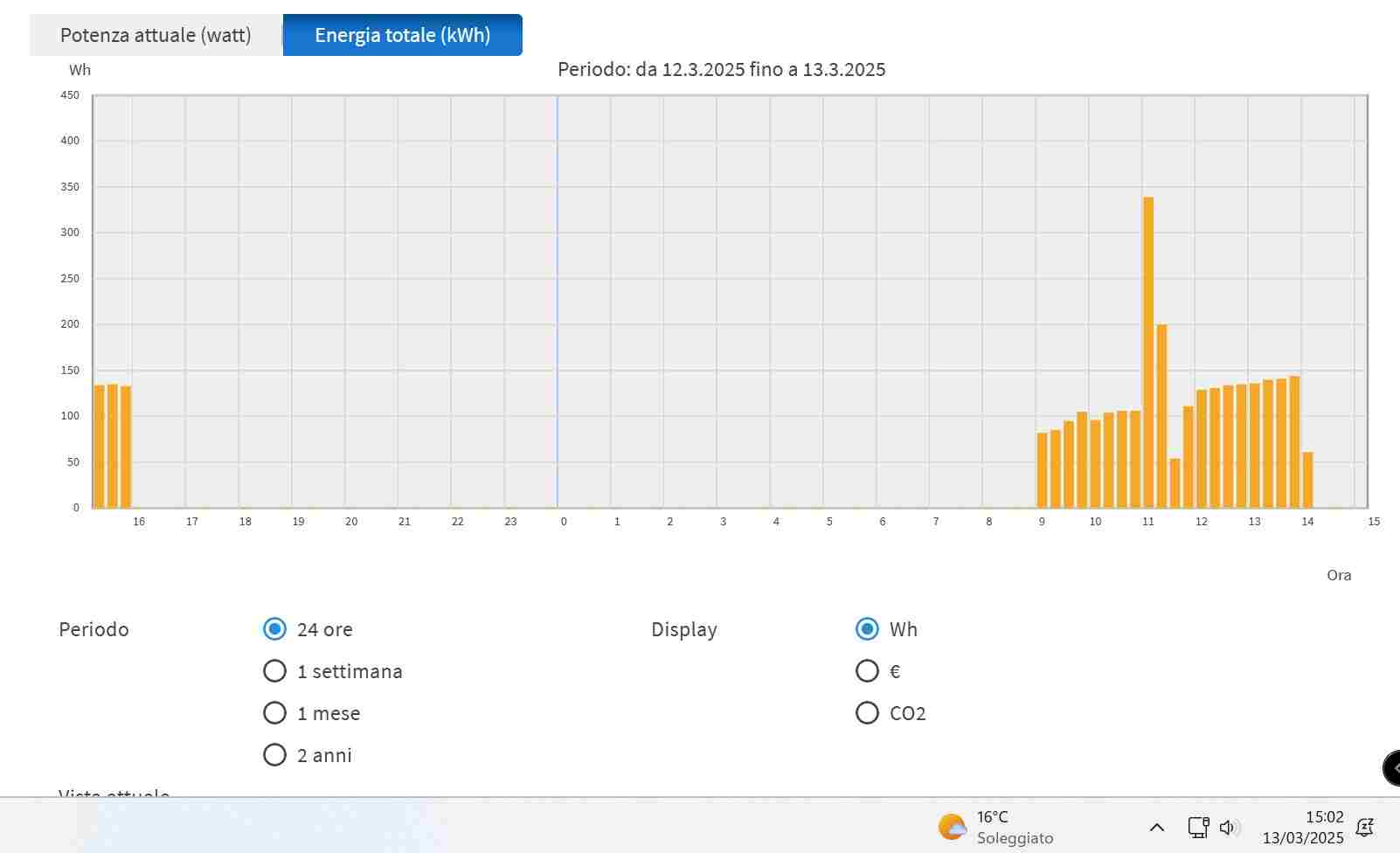This screenshot has height=853, width=1400.
Task: Click the black round button at the right edge
Action: point(1391,768)
